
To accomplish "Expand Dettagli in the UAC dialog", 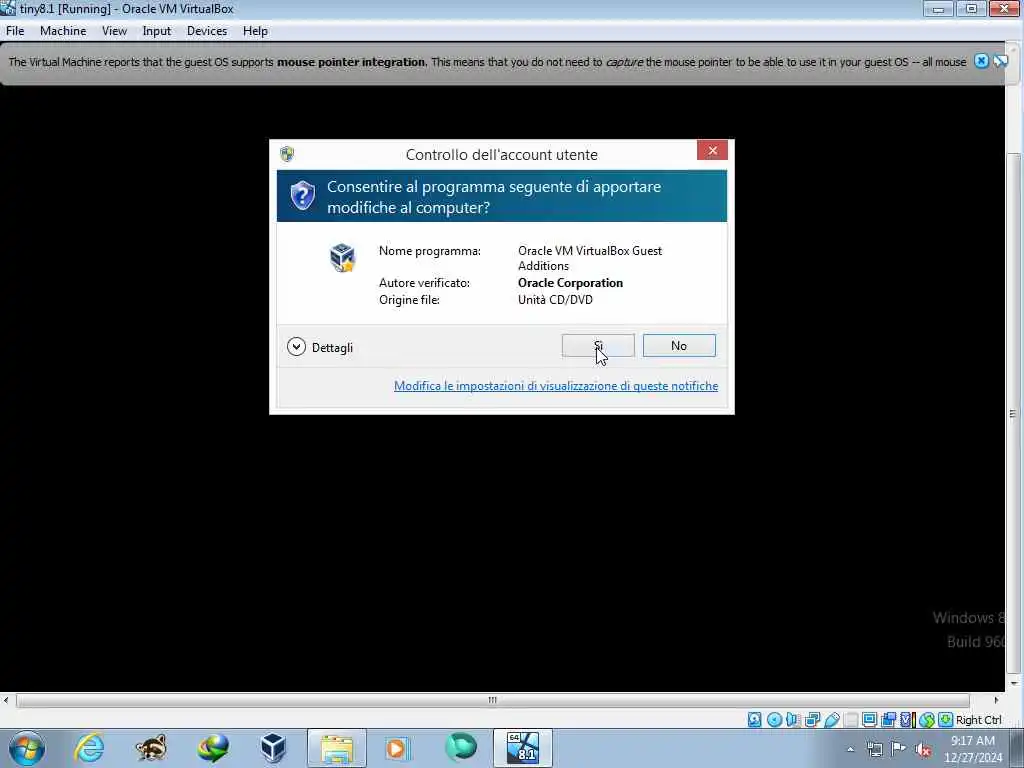I will pos(319,347).
